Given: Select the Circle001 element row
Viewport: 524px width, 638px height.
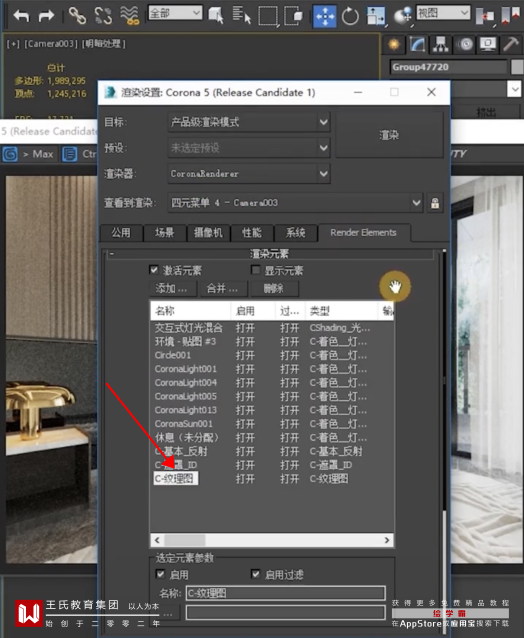Looking at the screenshot, I should click(x=272, y=355).
